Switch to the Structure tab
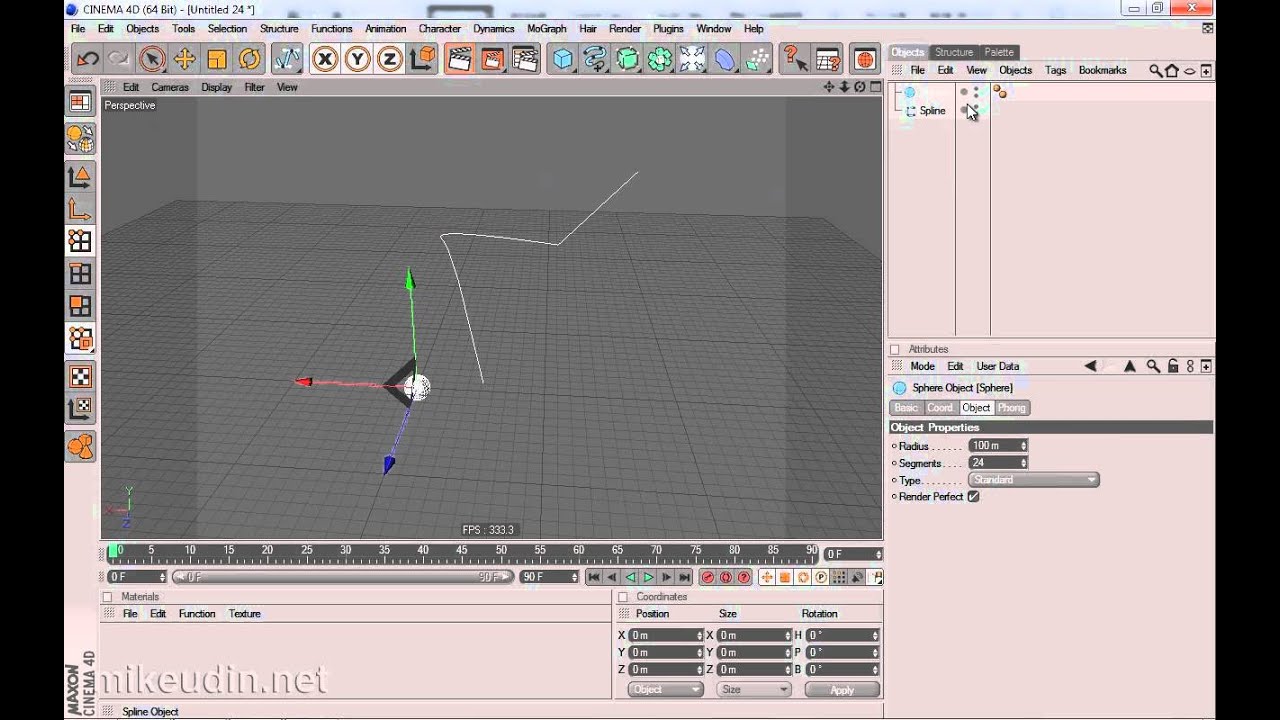The height and width of the screenshot is (720, 1280). [954, 52]
